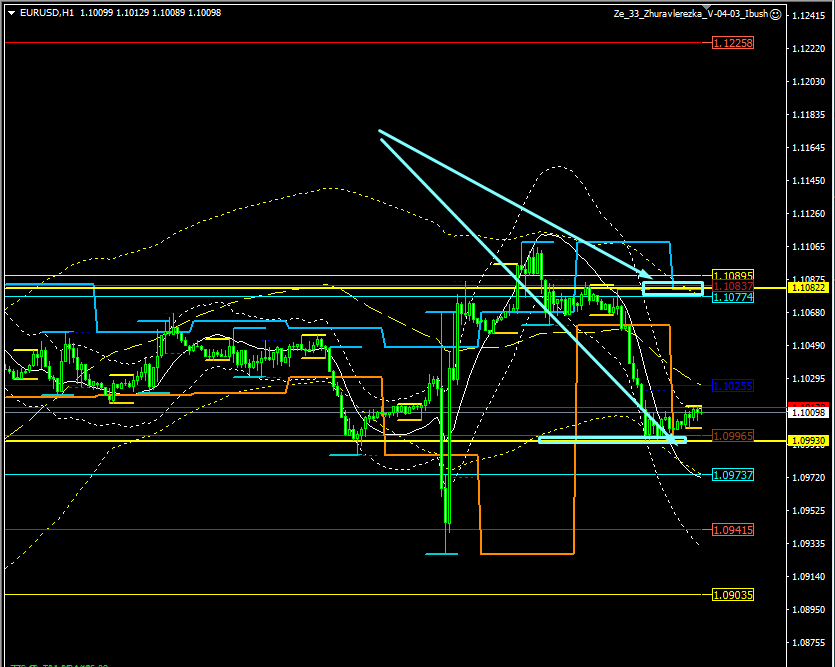
Task: Click 1.10680 on the price scale
Action: coord(809,312)
